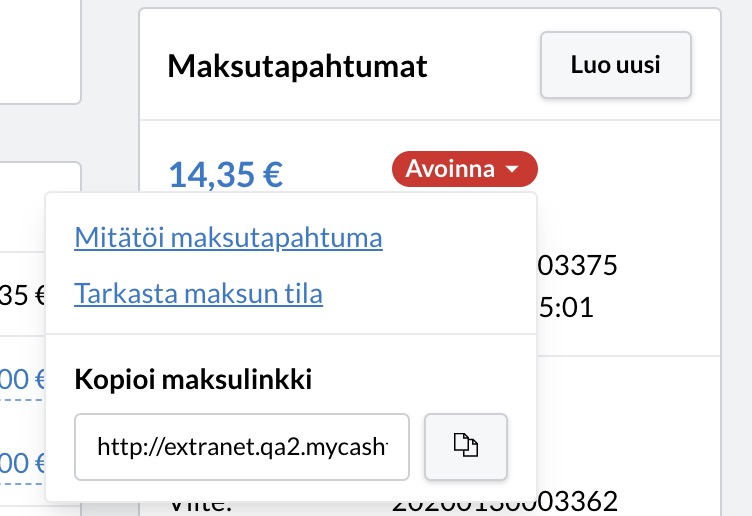
Task: Click the Maksutapahtumat panel heading
Action: pos(297,66)
